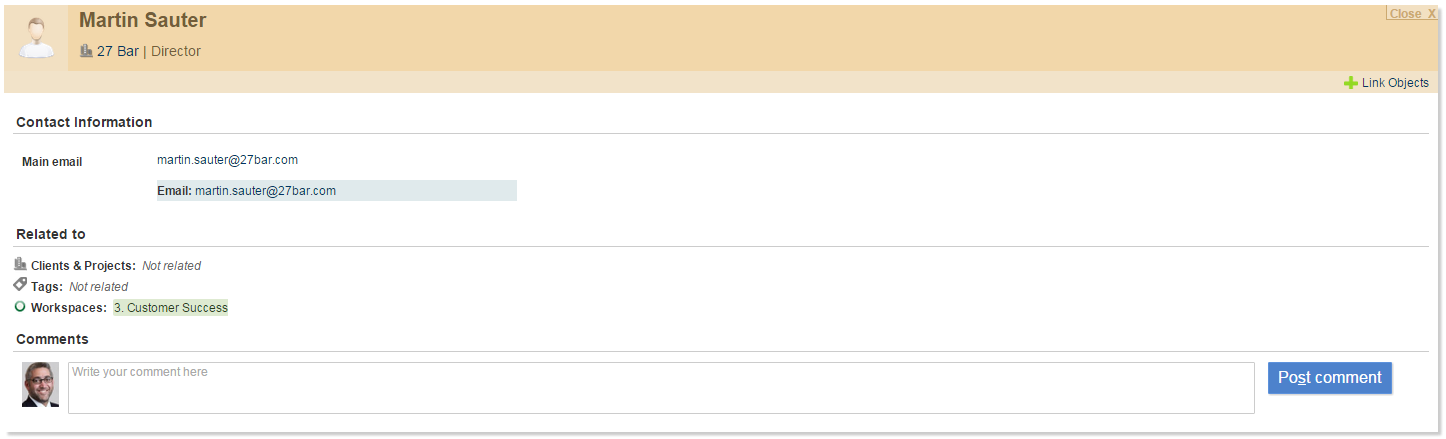Click the main email address value
1446x439 pixels.
[227, 160]
